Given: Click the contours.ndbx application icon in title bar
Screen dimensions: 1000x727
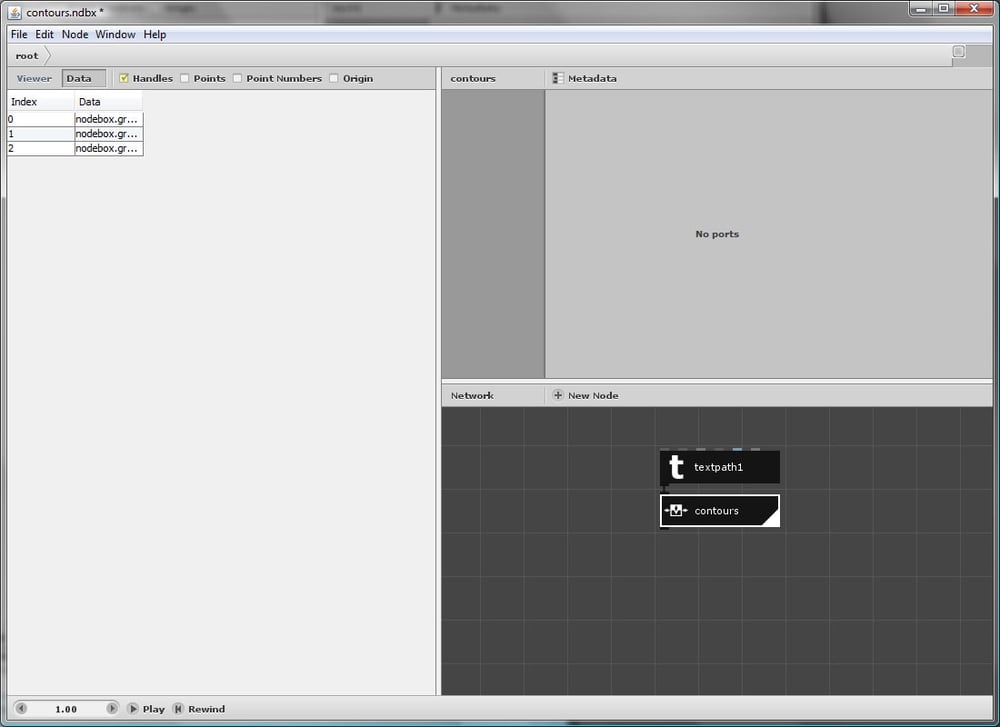Looking at the screenshot, I should 15,12.
